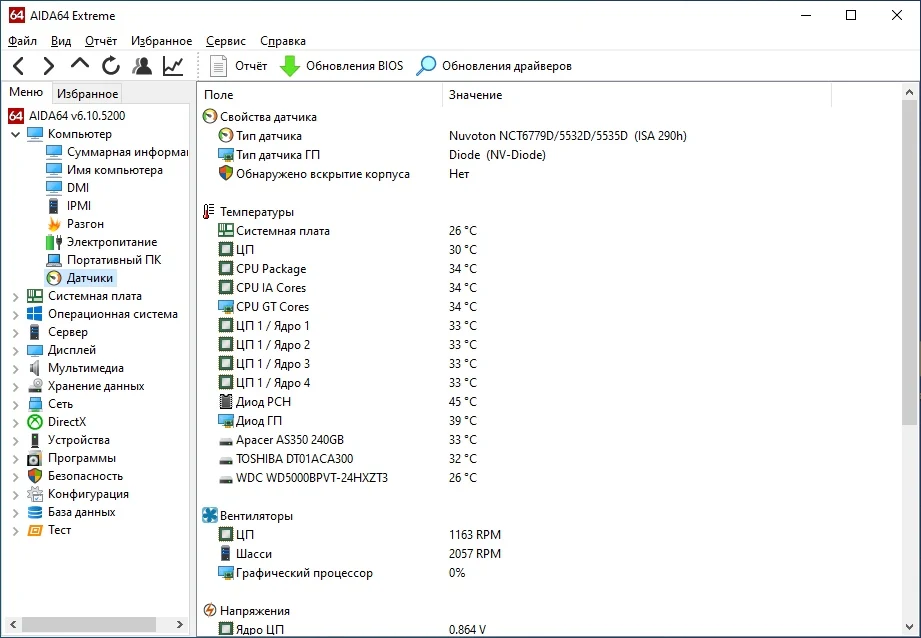Click the Портативный ПК laptop icon
Viewport: 921px width, 638px height.
click(x=54, y=260)
